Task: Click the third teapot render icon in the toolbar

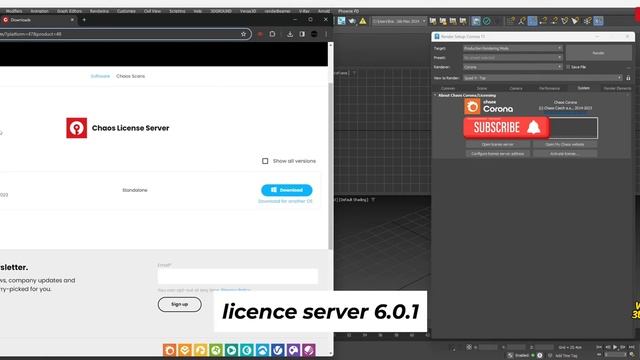Action: (453, 21)
